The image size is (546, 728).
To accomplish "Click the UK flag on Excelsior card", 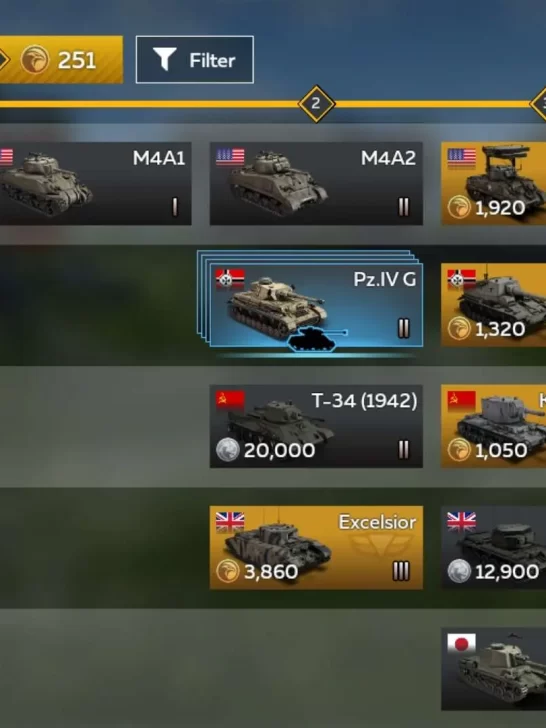I will click(x=230, y=521).
